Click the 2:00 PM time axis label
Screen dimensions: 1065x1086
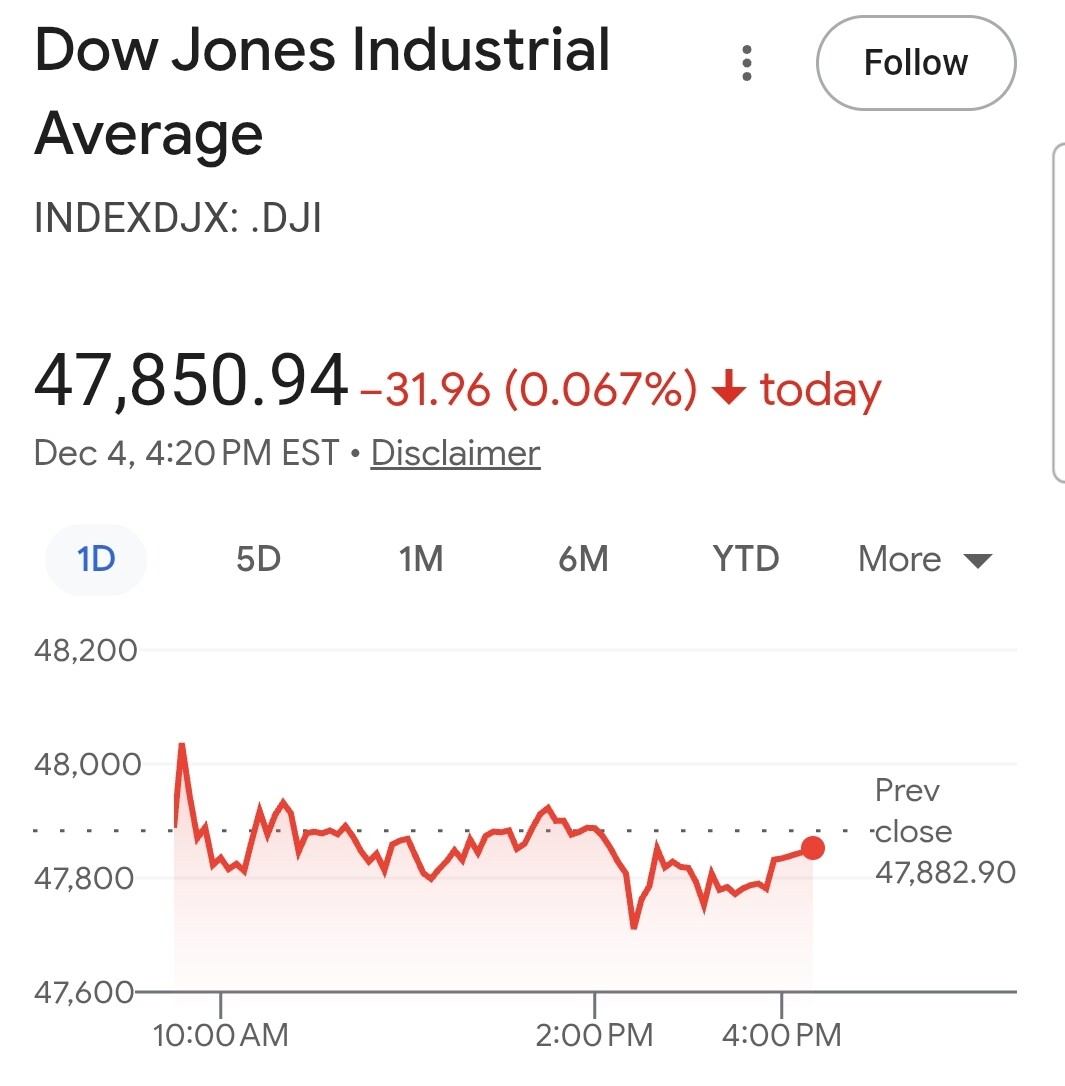pos(594,1035)
